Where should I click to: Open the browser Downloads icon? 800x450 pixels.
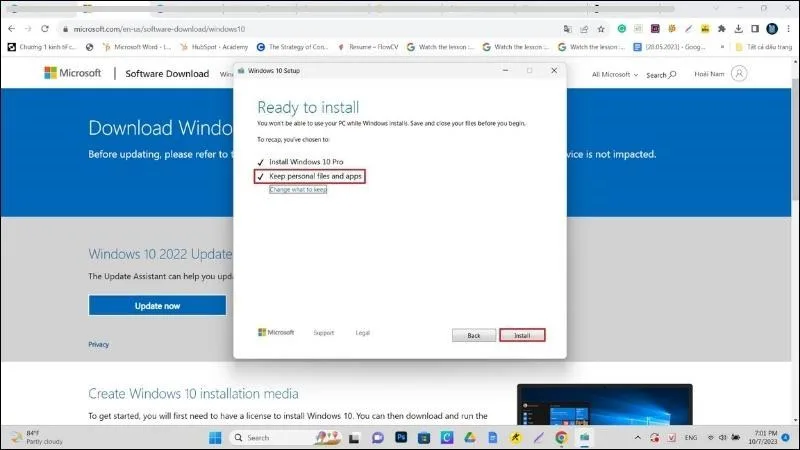click(738, 29)
